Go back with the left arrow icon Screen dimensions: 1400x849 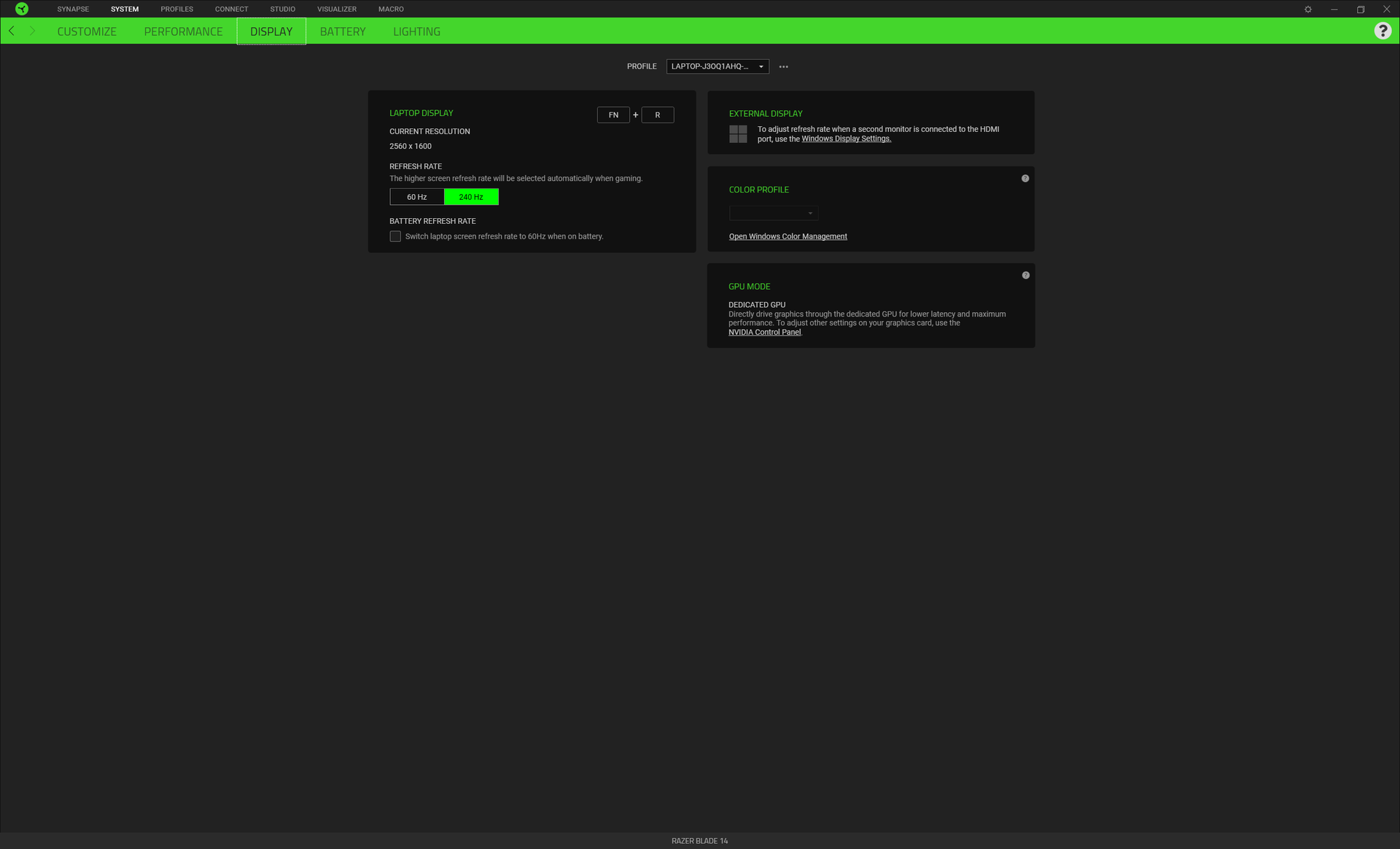tap(12, 31)
